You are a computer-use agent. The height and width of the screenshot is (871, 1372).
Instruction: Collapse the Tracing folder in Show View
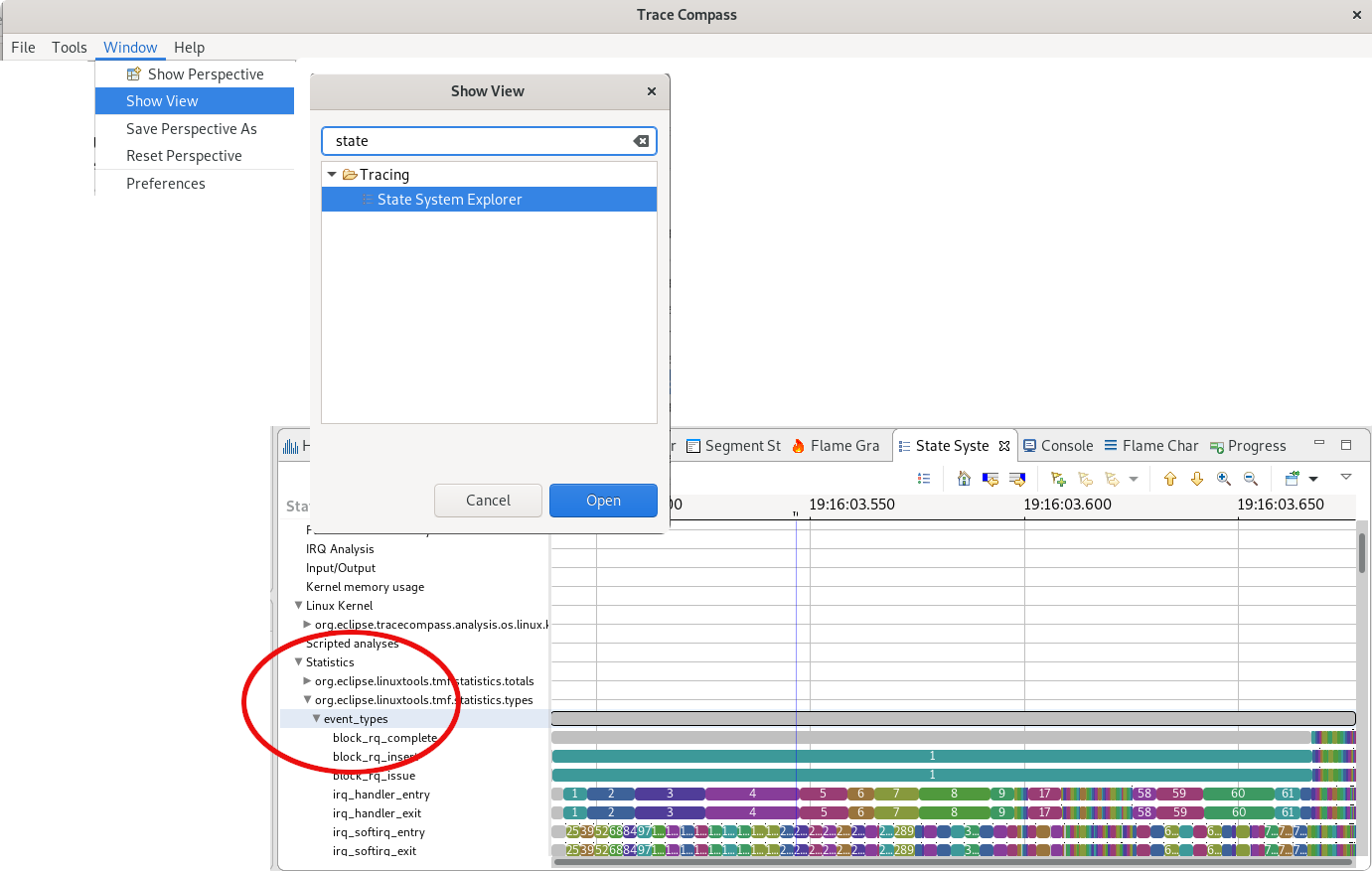coord(332,175)
